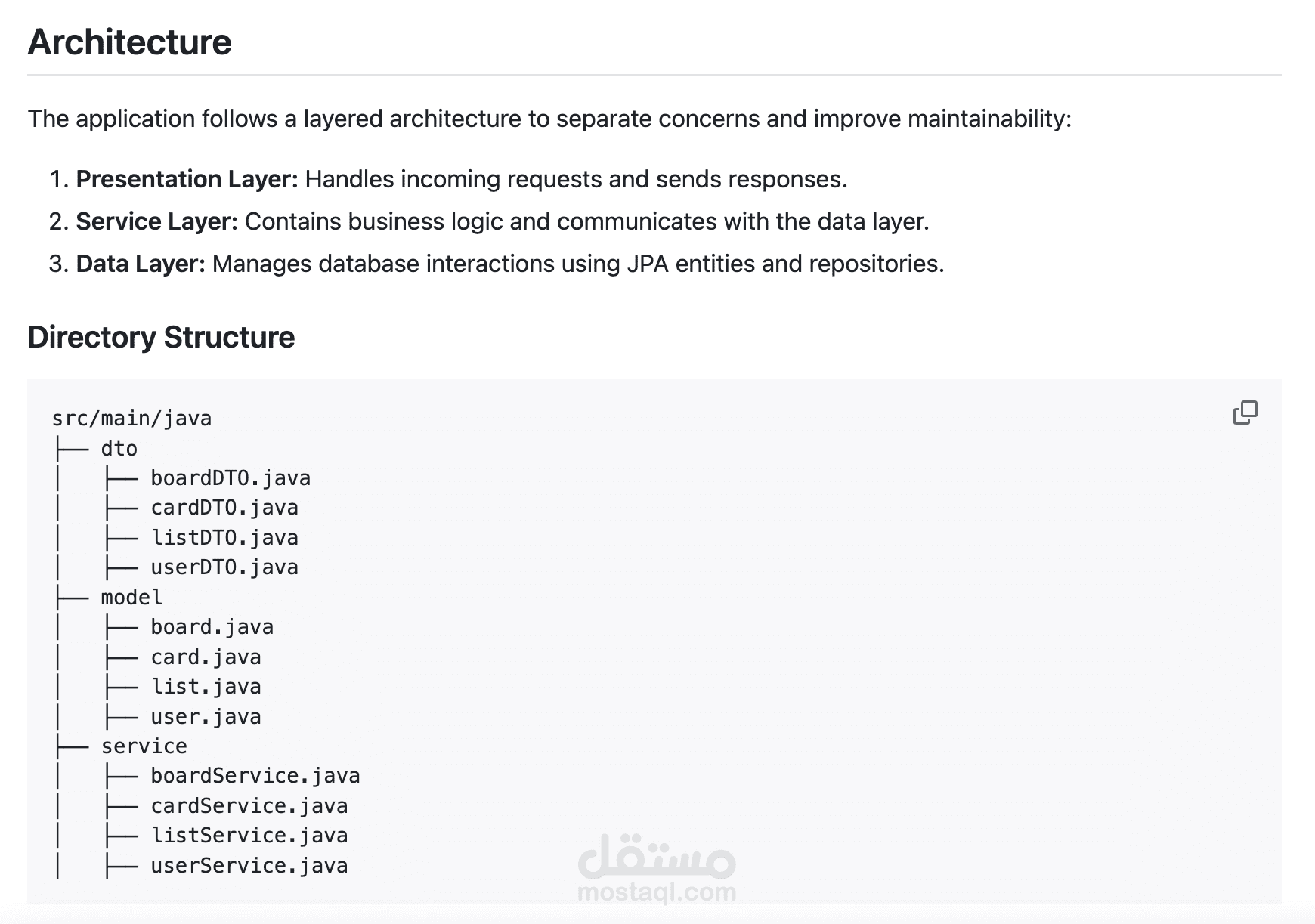Viewport: 1315px width, 924px height.
Task: Click the copy code block icon
Action: (1245, 413)
